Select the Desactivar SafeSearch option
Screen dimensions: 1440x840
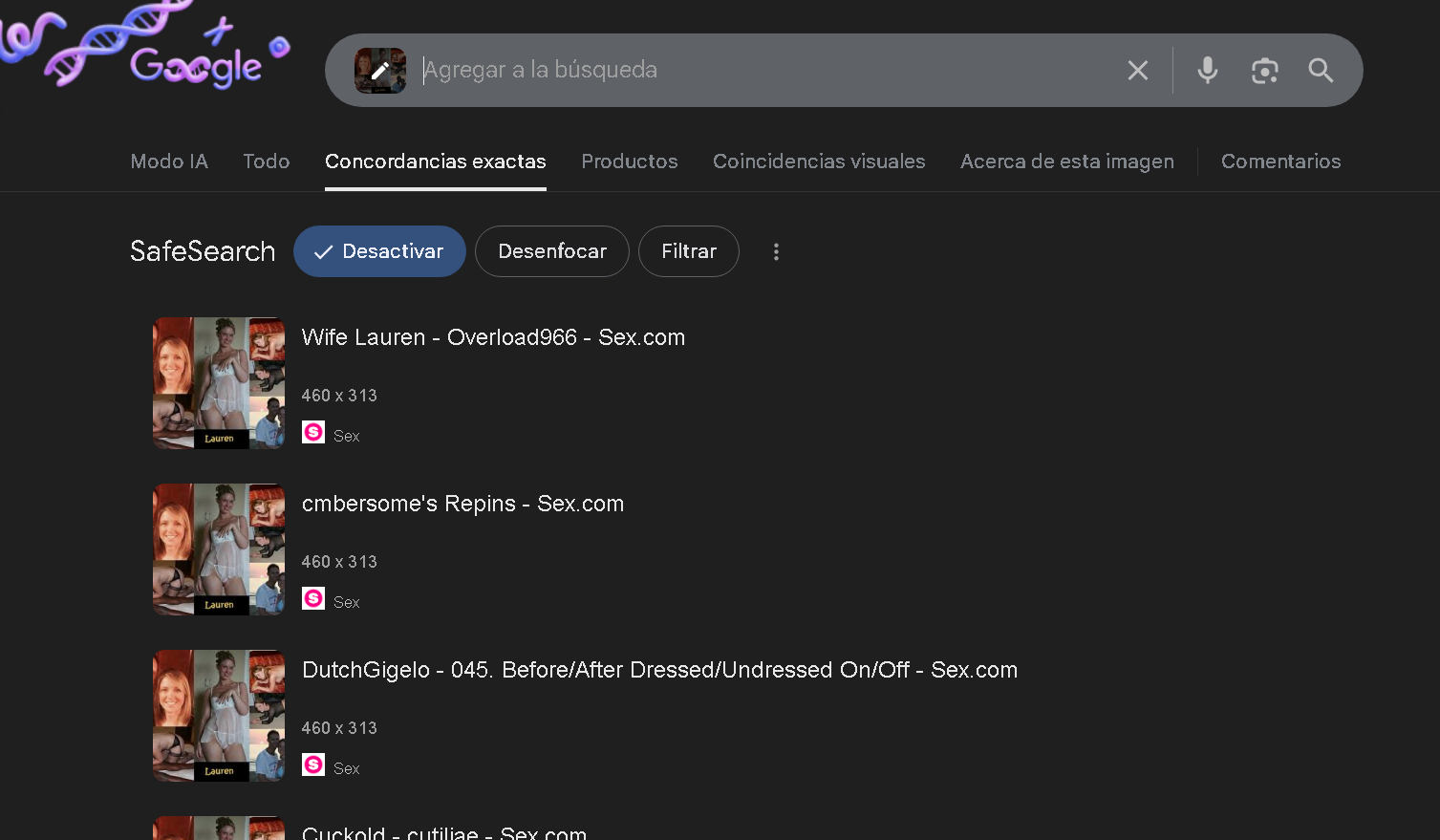point(379,251)
